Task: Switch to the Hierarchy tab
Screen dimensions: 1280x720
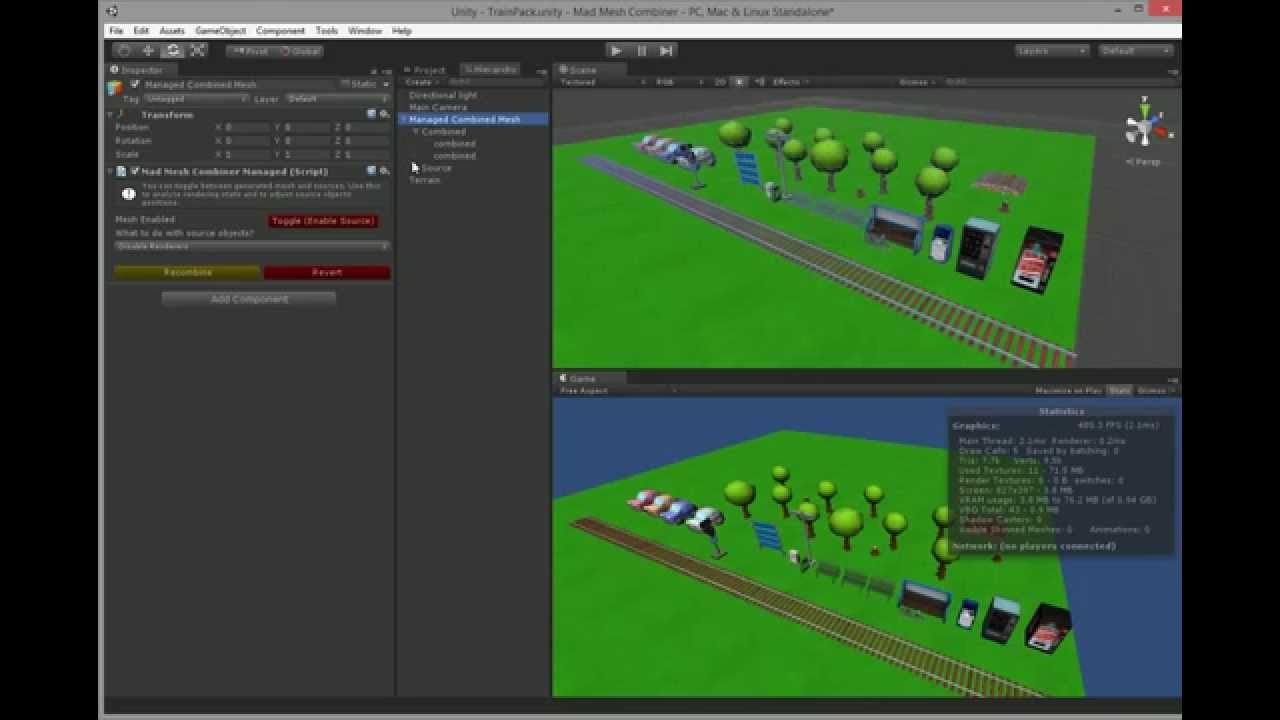Action: [x=491, y=70]
